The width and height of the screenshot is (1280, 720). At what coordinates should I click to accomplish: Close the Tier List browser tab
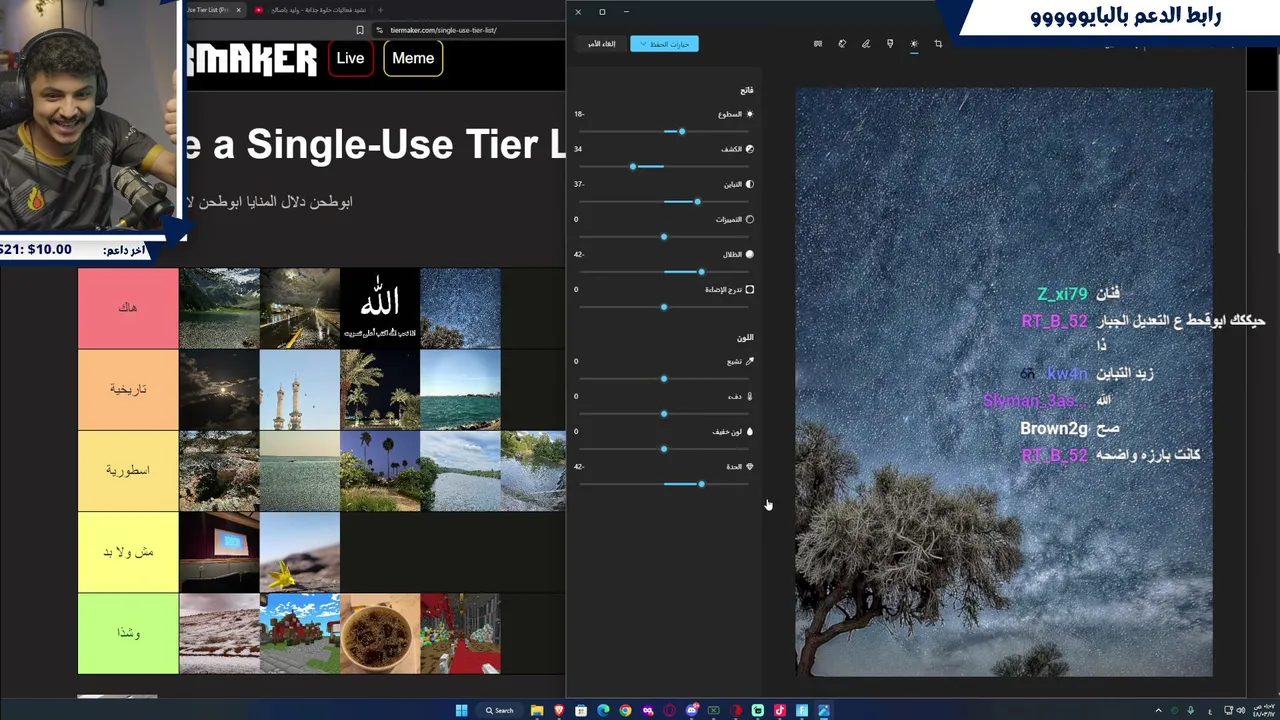238,10
